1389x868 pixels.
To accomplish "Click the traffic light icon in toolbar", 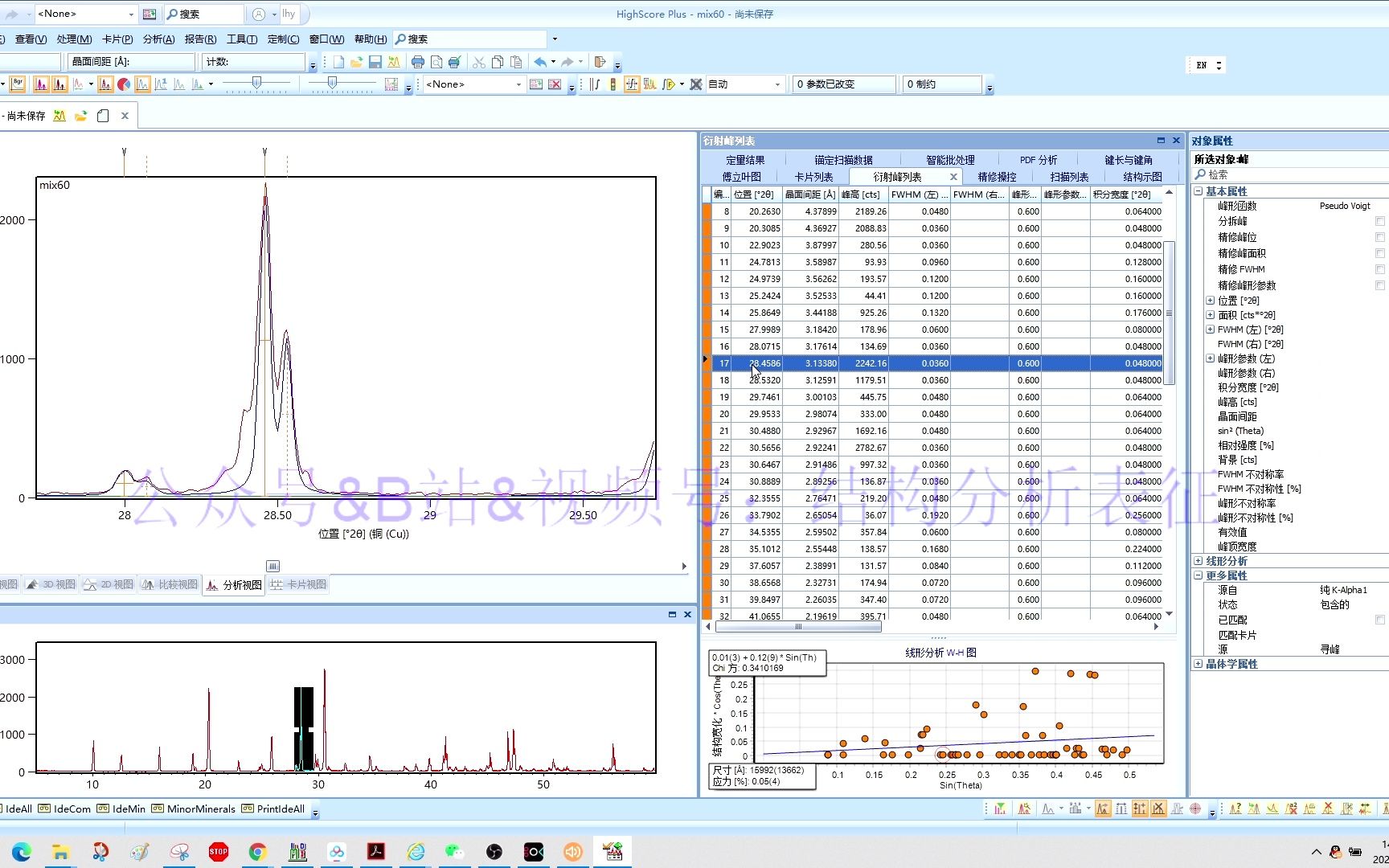I will coord(613,84).
